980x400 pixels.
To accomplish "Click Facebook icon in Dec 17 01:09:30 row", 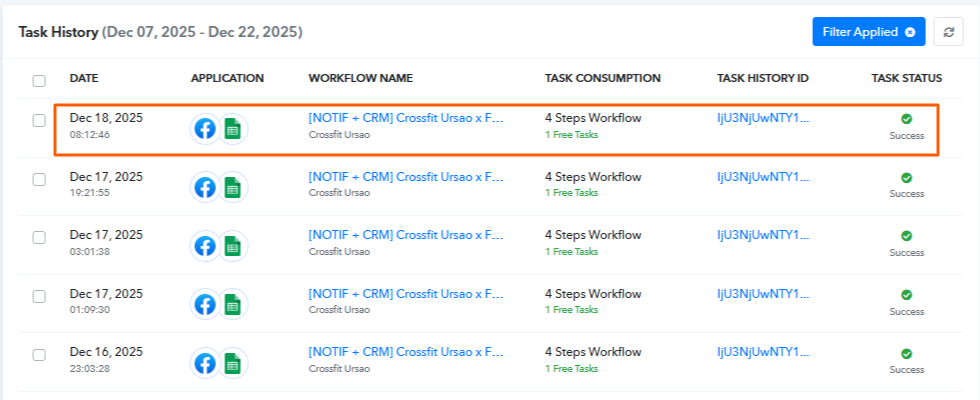I will point(205,305).
